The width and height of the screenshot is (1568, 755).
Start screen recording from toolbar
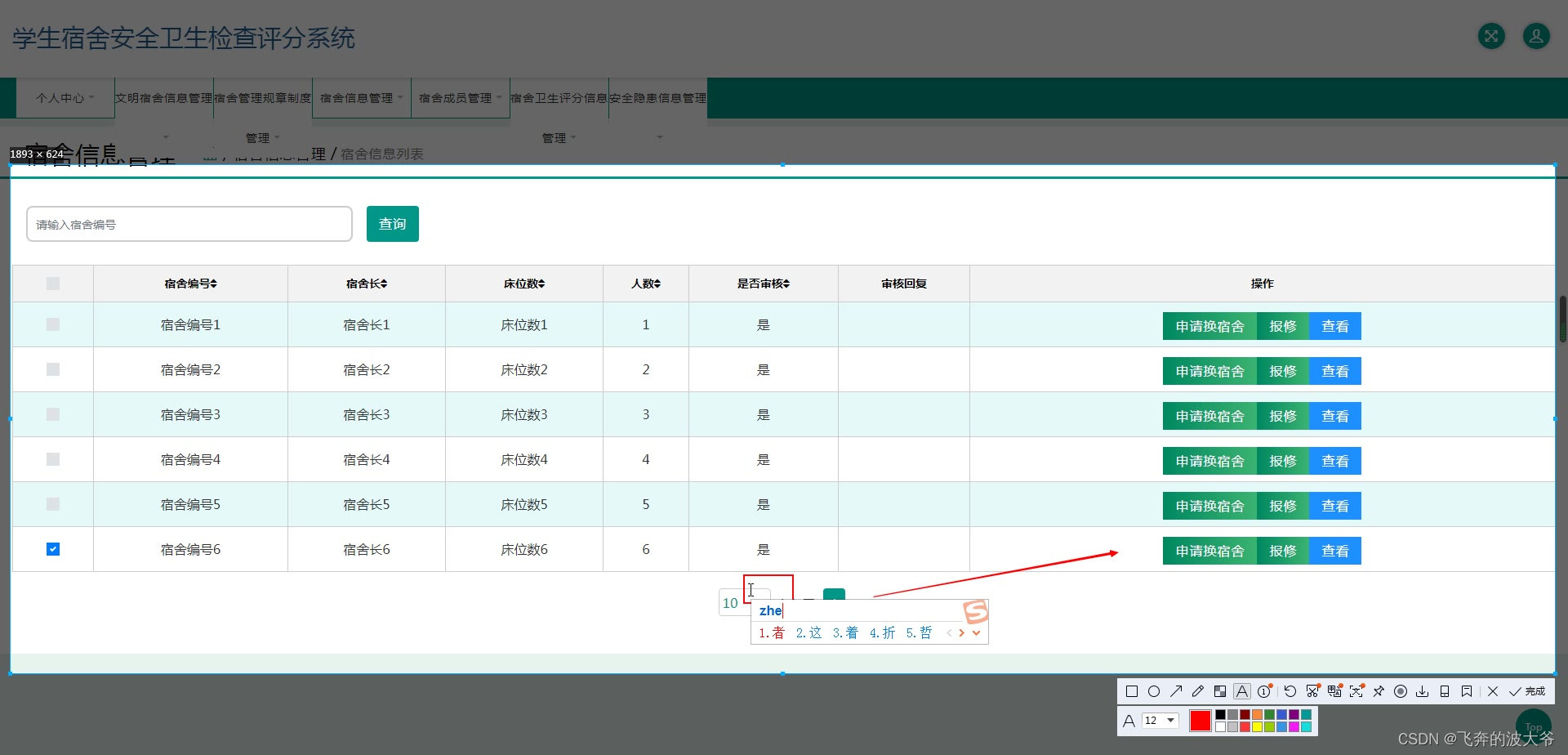(x=1401, y=691)
